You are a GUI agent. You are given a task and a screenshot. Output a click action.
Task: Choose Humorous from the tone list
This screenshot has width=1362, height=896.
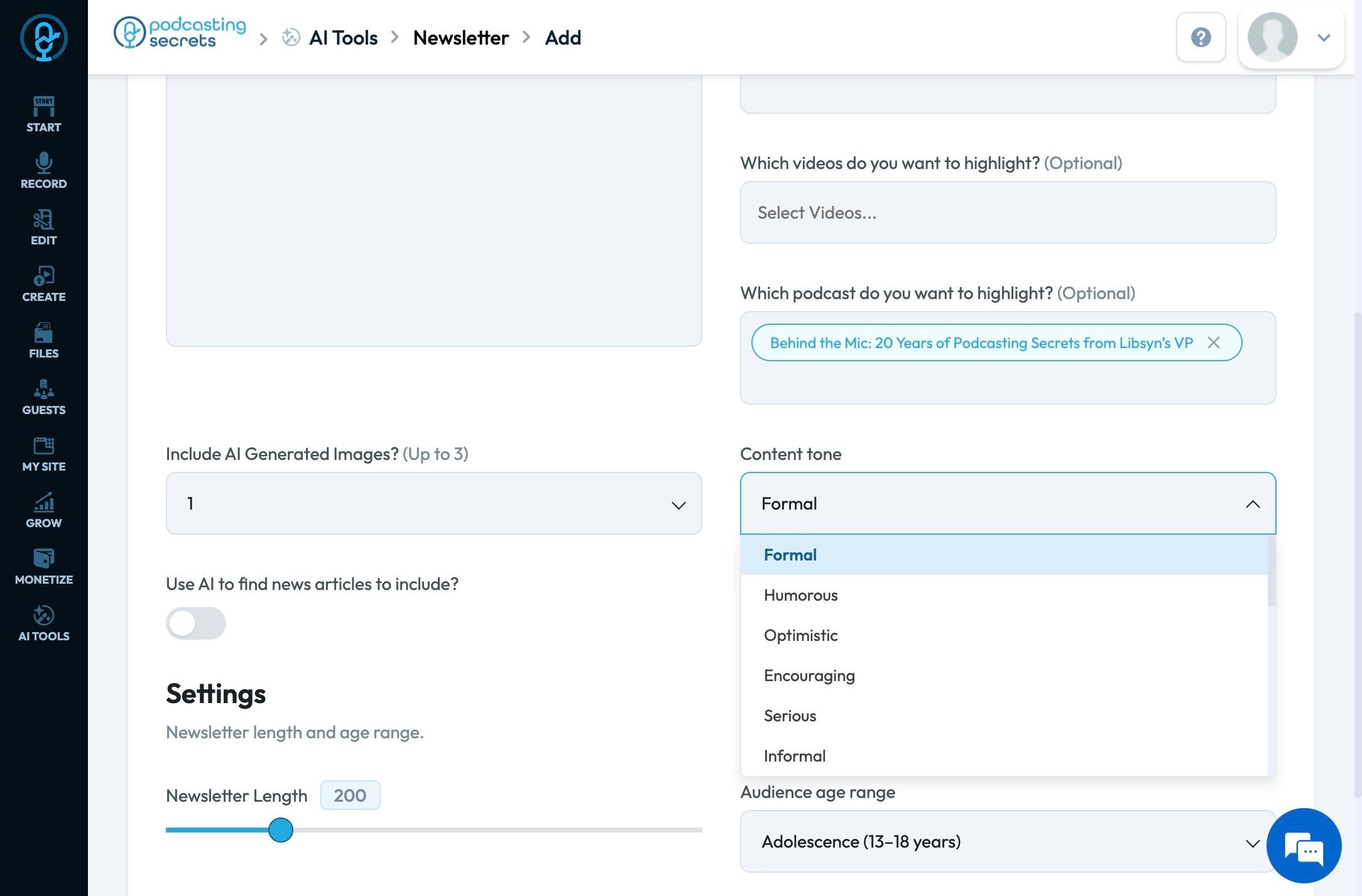[x=800, y=595]
